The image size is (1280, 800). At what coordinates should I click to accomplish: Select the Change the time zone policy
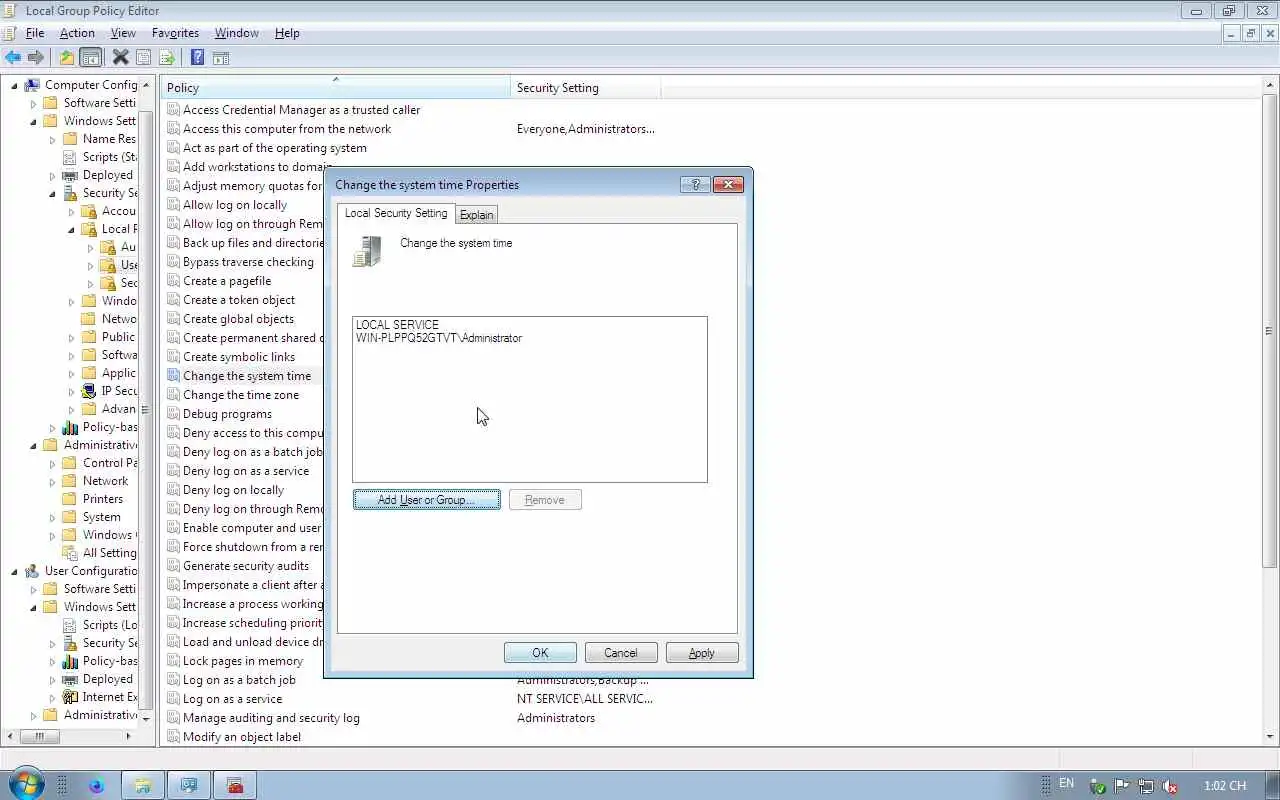pyautogui.click(x=240, y=395)
